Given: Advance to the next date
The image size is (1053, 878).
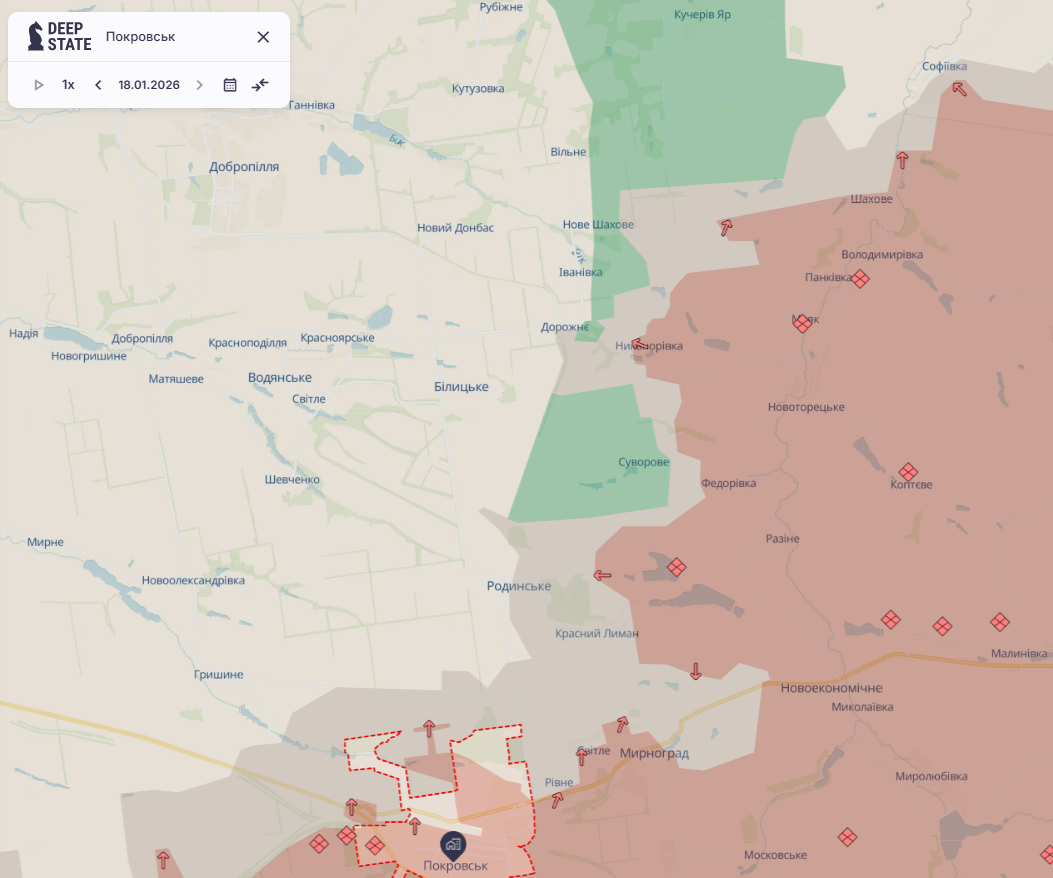Looking at the screenshot, I should pos(199,85).
